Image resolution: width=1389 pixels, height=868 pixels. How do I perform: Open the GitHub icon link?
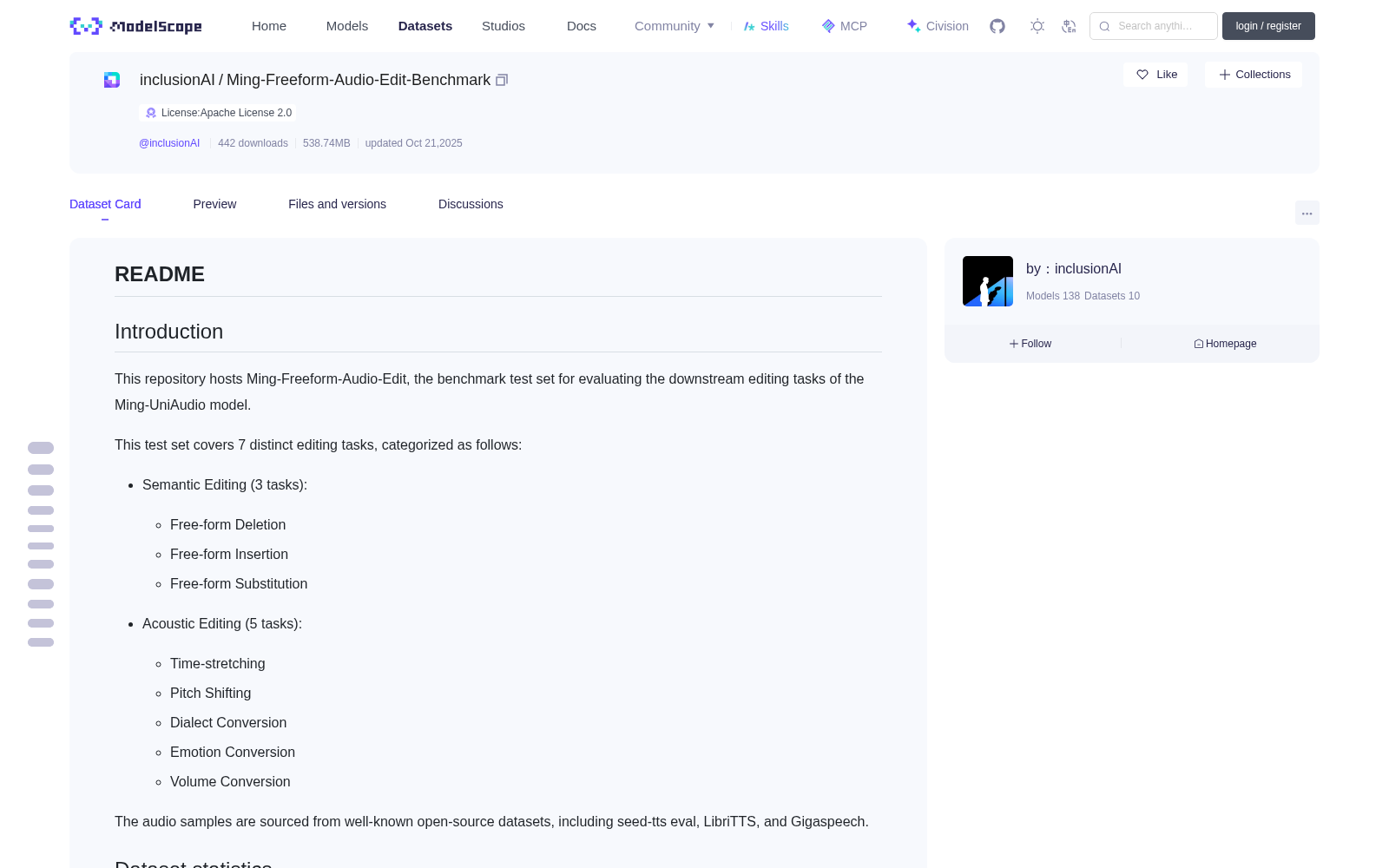997,26
